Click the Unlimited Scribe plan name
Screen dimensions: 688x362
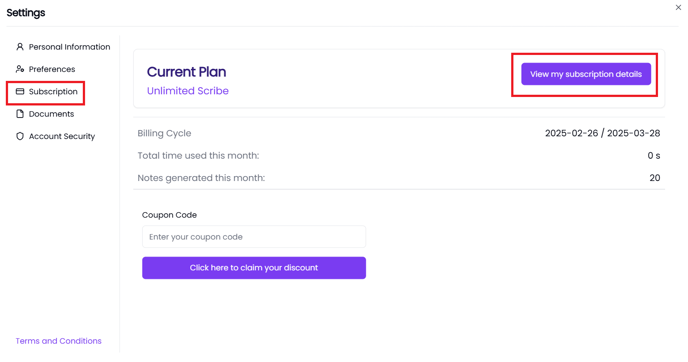click(188, 91)
